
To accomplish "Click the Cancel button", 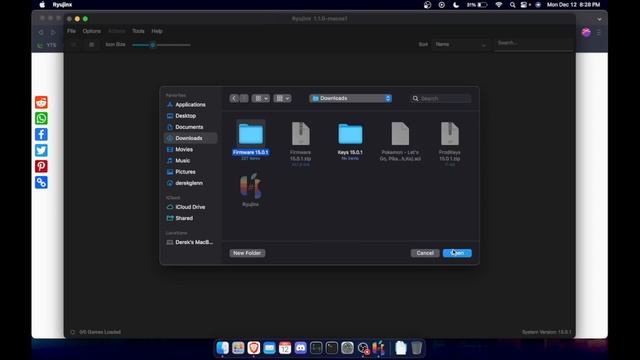I will (x=425, y=253).
